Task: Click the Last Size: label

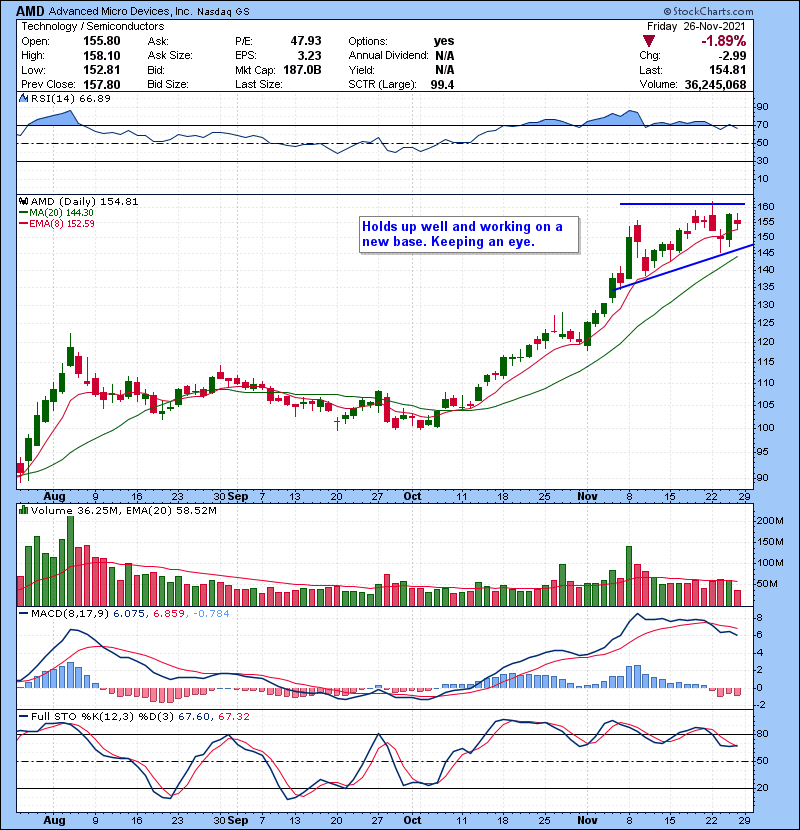Action: (258, 84)
